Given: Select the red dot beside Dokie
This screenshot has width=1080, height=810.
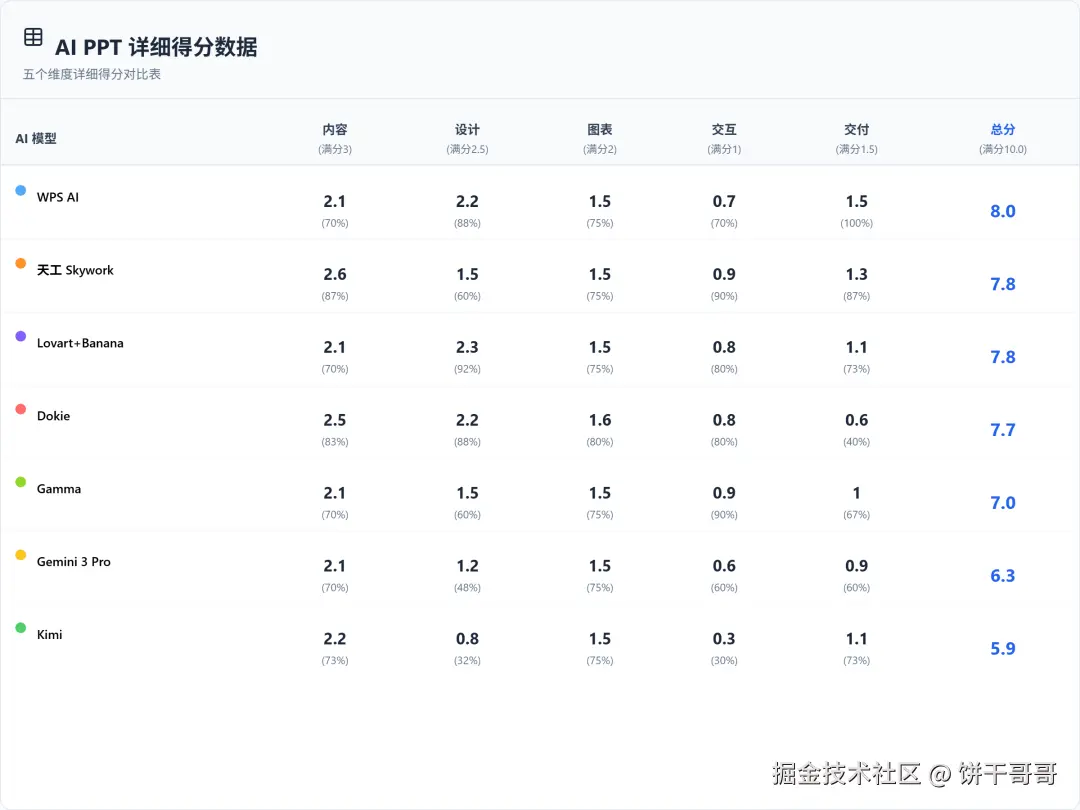Looking at the screenshot, I should (21, 409).
